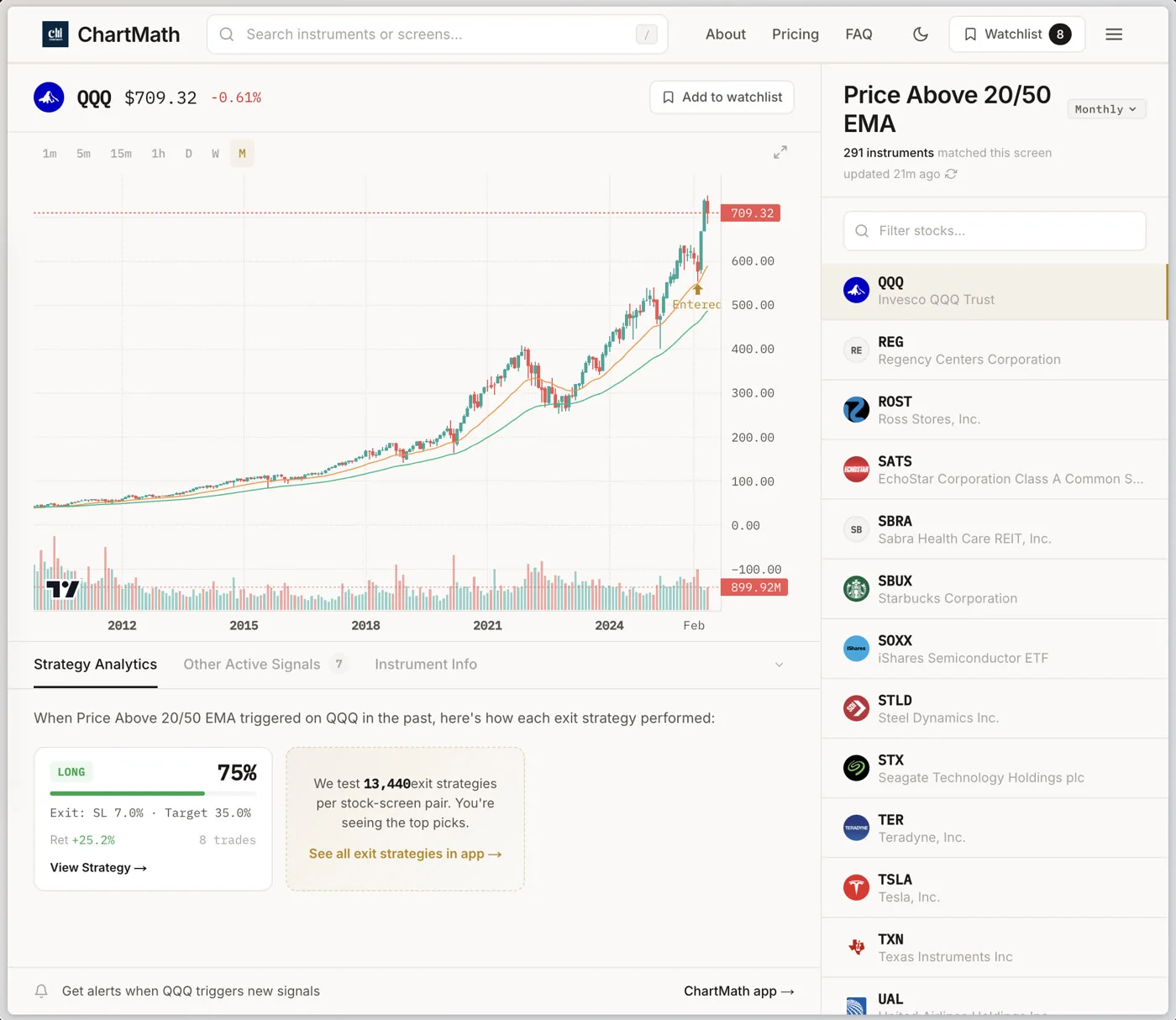Collapse the Strategy Analytics section chevron
The height and width of the screenshot is (1020, 1176).
click(779, 665)
